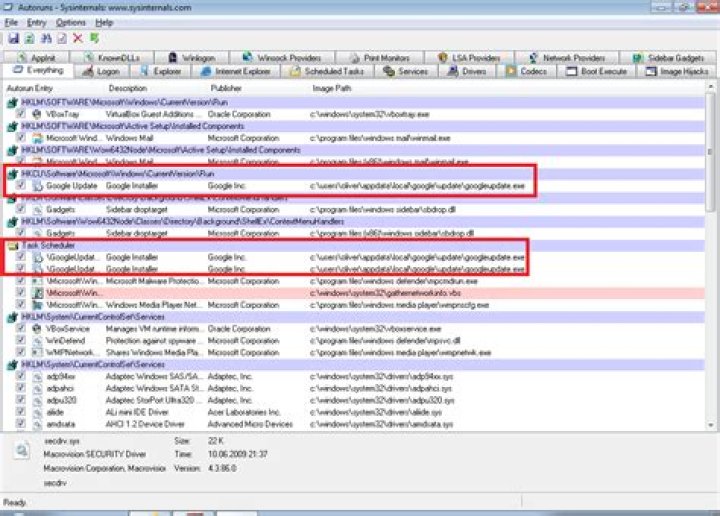The width and height of the screenshot is (720, 516).
Task: Open the Image Hijacks tab
Action: click(x=677, y=72)
